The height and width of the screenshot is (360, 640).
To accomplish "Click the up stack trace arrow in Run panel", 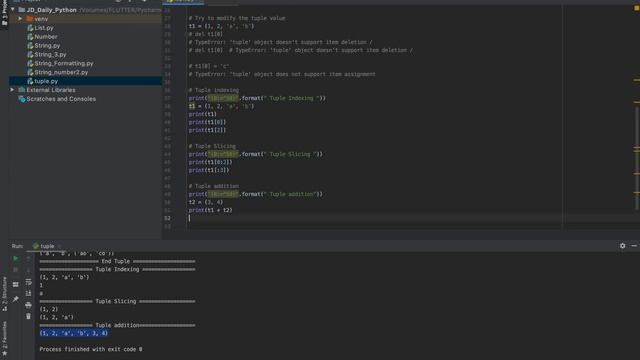I will (x=28, y=258).
